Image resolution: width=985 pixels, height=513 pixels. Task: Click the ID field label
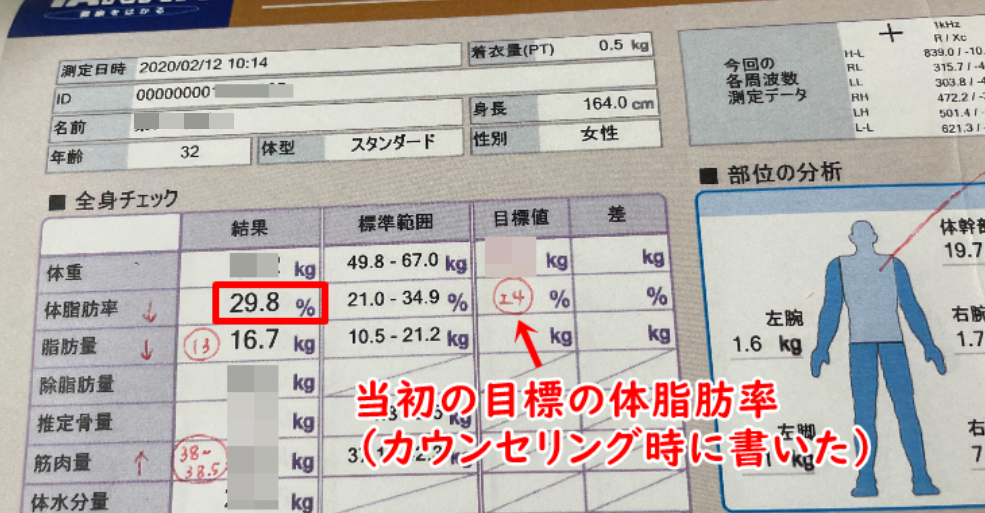[63, 99]
